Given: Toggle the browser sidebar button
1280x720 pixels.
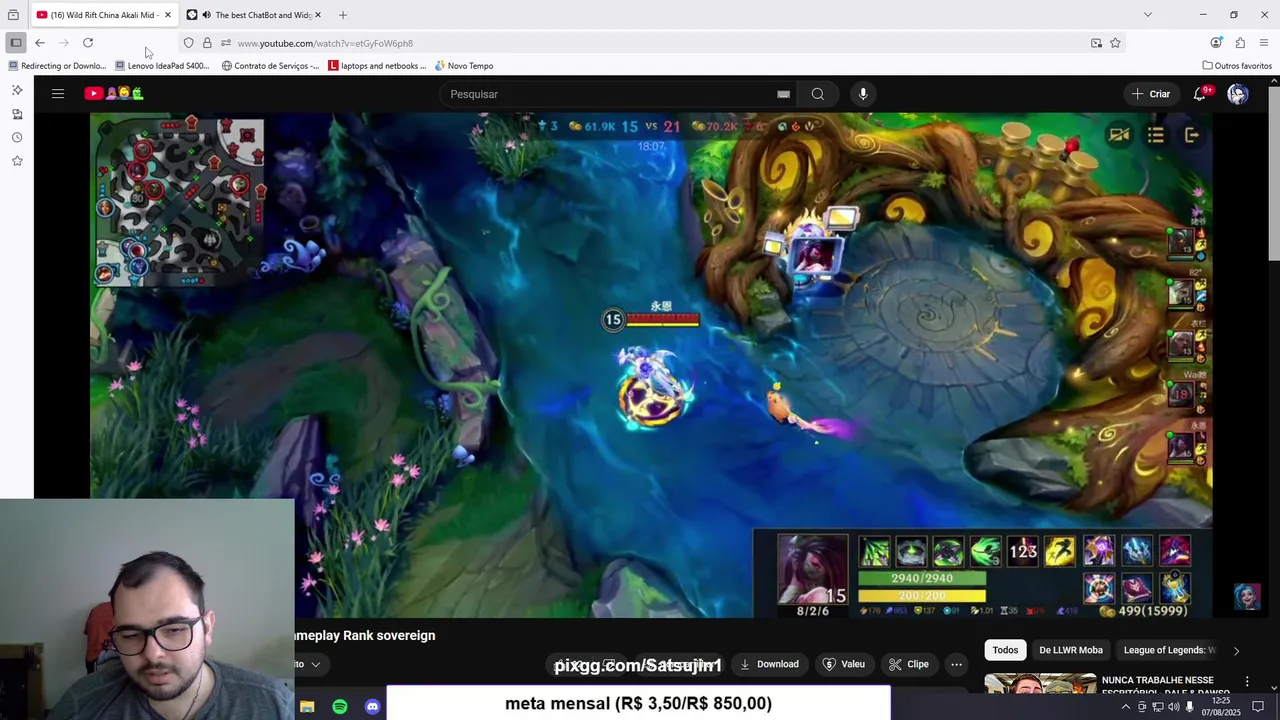Looking at the screenshot, I should coord(15,43).
